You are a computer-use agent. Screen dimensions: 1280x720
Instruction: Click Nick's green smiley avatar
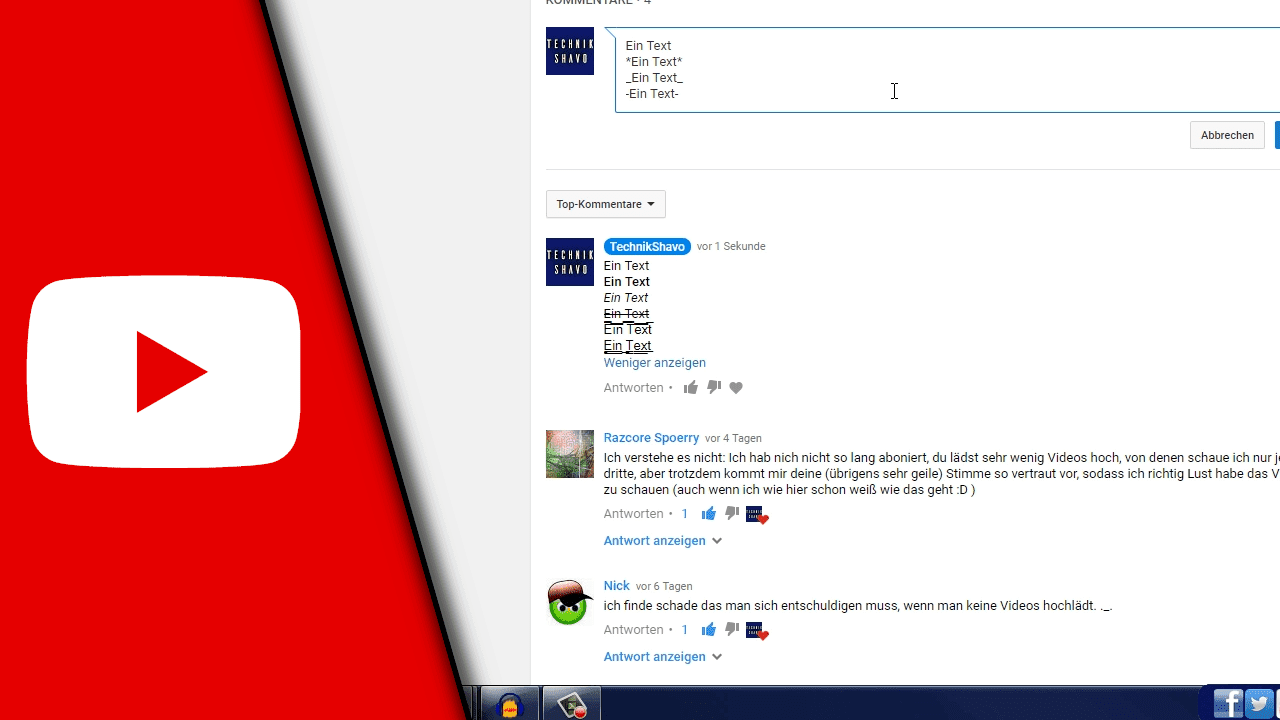570,602
